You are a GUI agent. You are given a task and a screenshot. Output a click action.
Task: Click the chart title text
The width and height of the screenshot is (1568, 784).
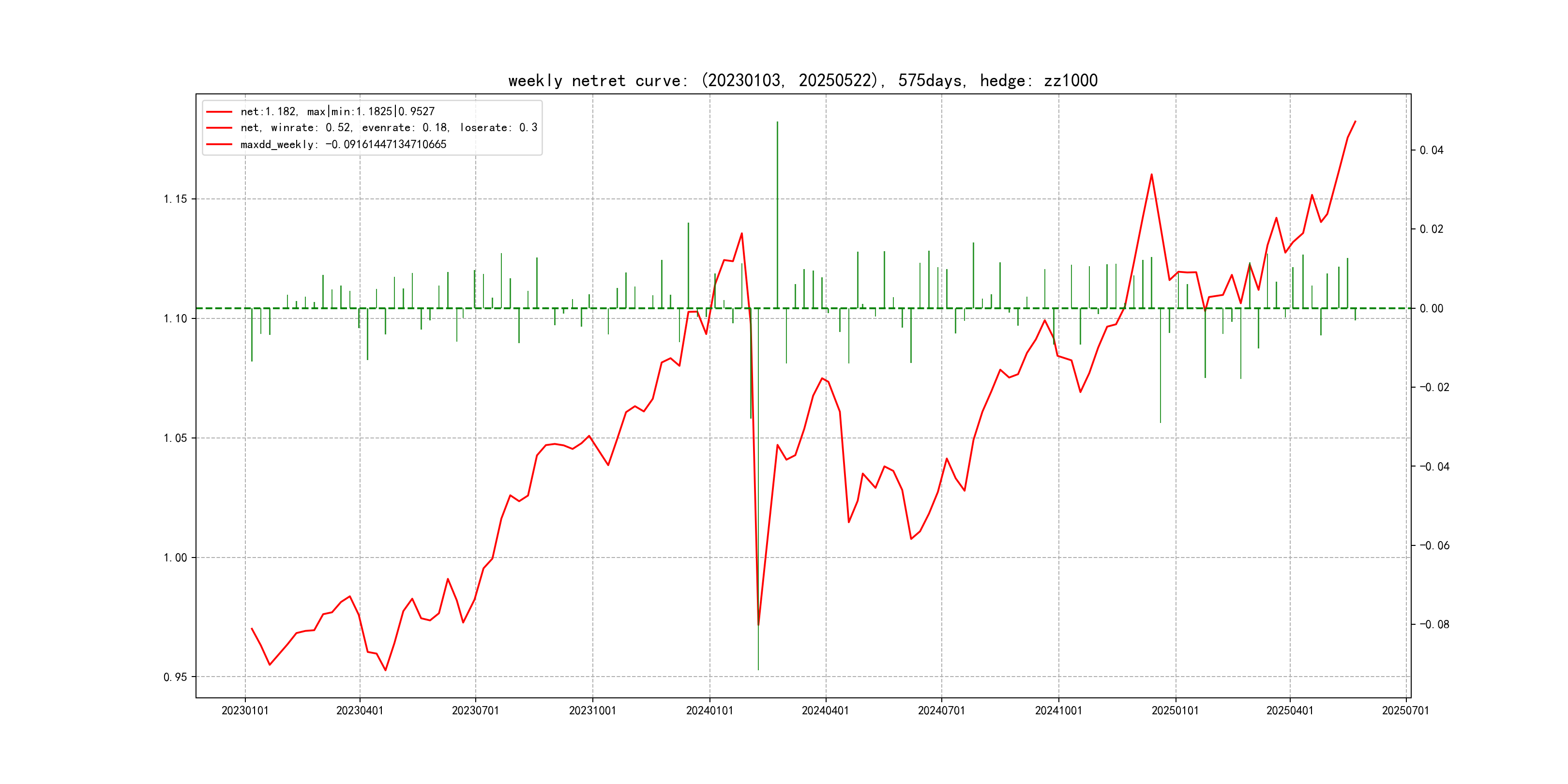(802, 80)
